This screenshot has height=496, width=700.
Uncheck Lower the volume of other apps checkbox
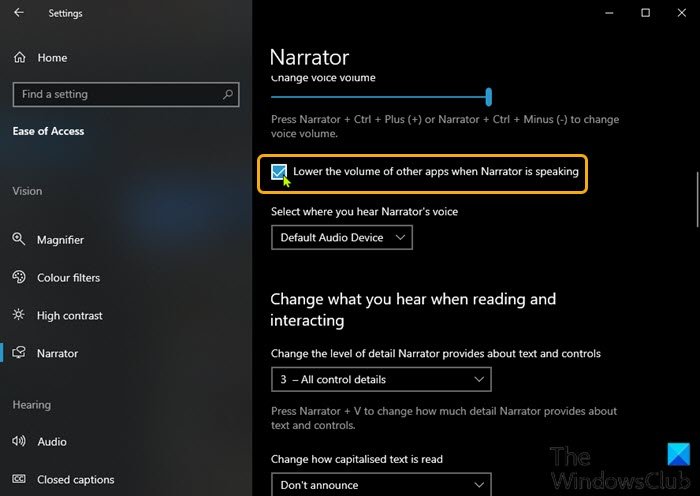(279, 172)
